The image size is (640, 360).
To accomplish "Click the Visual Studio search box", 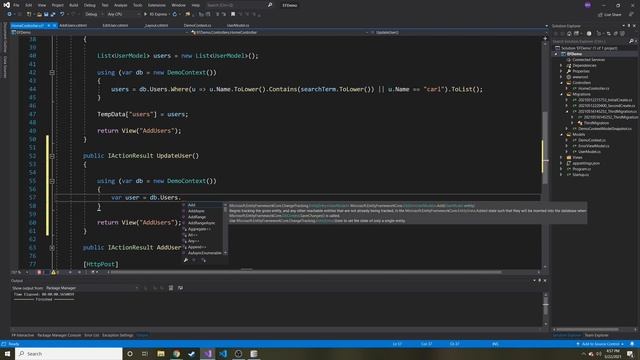I will [239, 5].
